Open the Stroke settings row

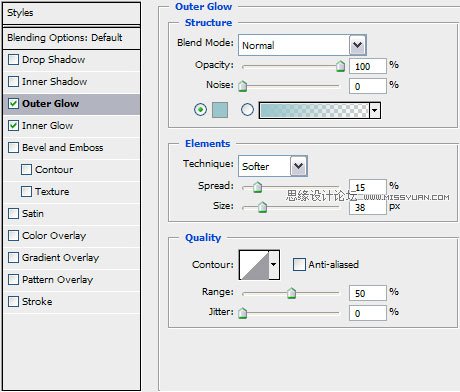click(x=71, y=302)
